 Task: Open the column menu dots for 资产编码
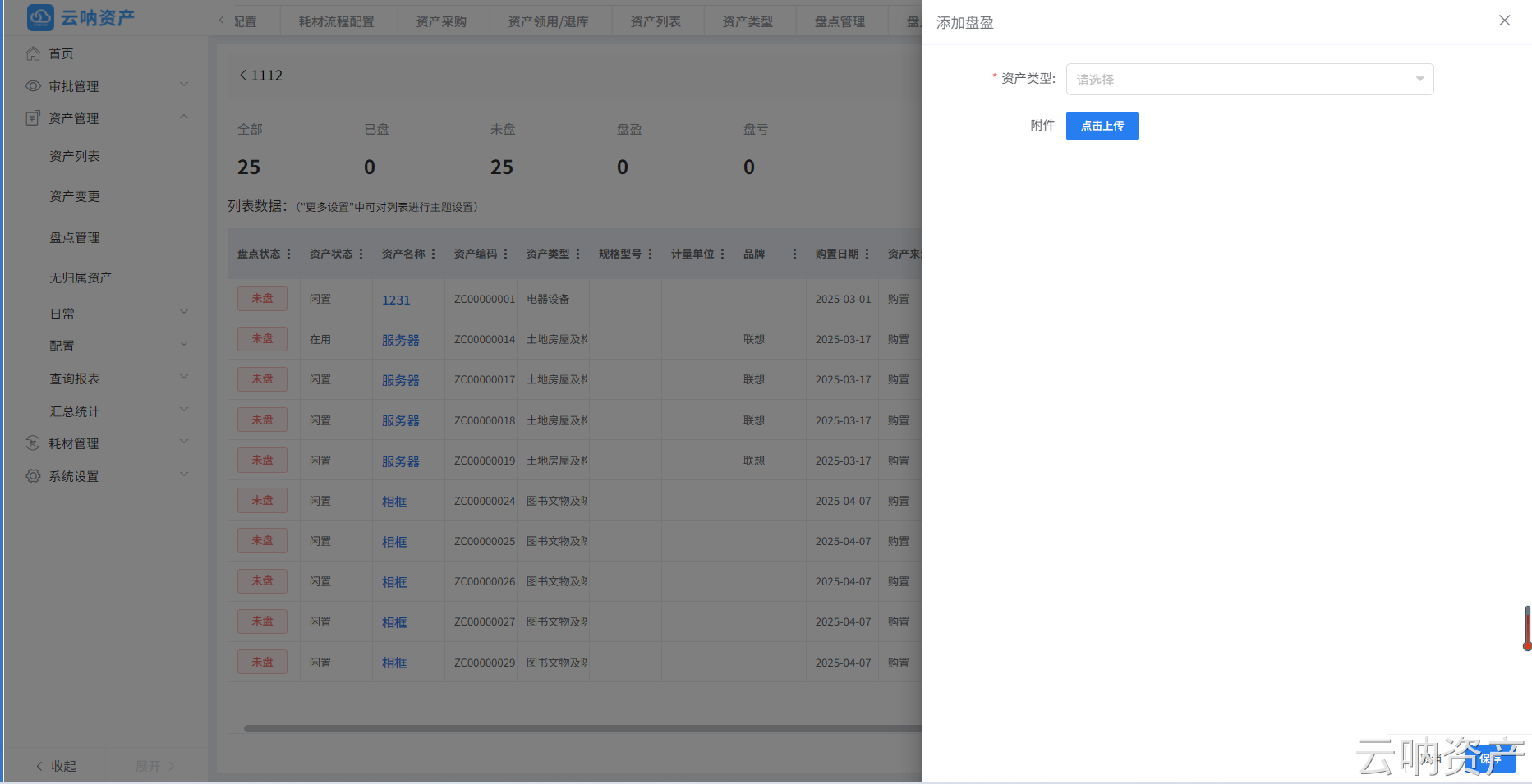coord(505,254)
